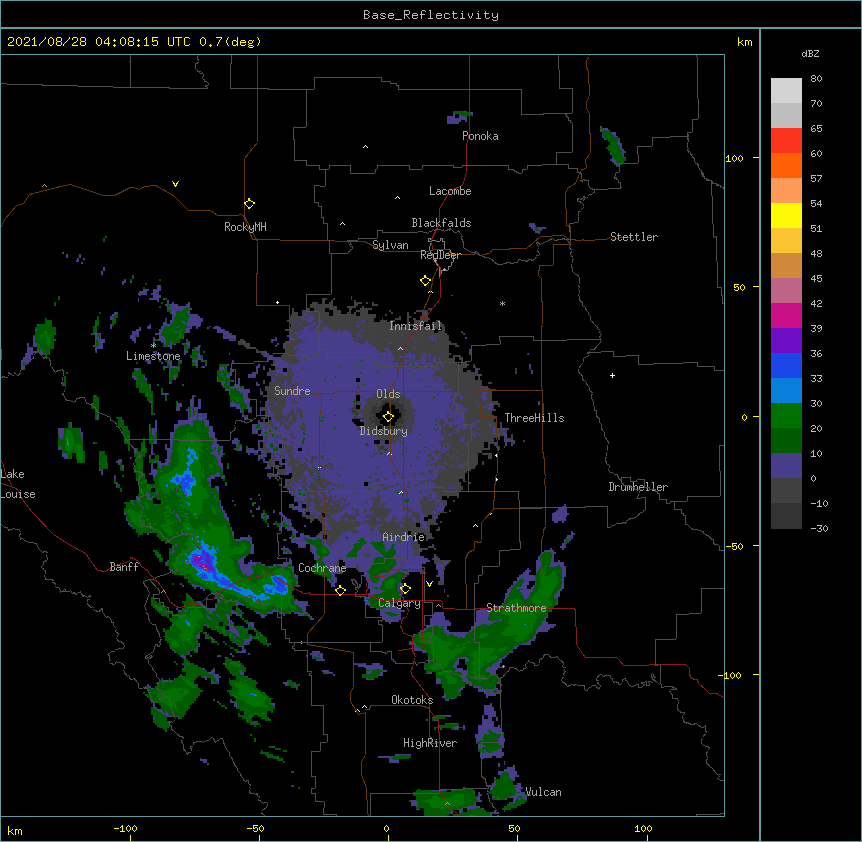Viewport: 862px width, 842px height.
Task: Pick the purple swatch between 39 and 36
Action: [786, 341]
